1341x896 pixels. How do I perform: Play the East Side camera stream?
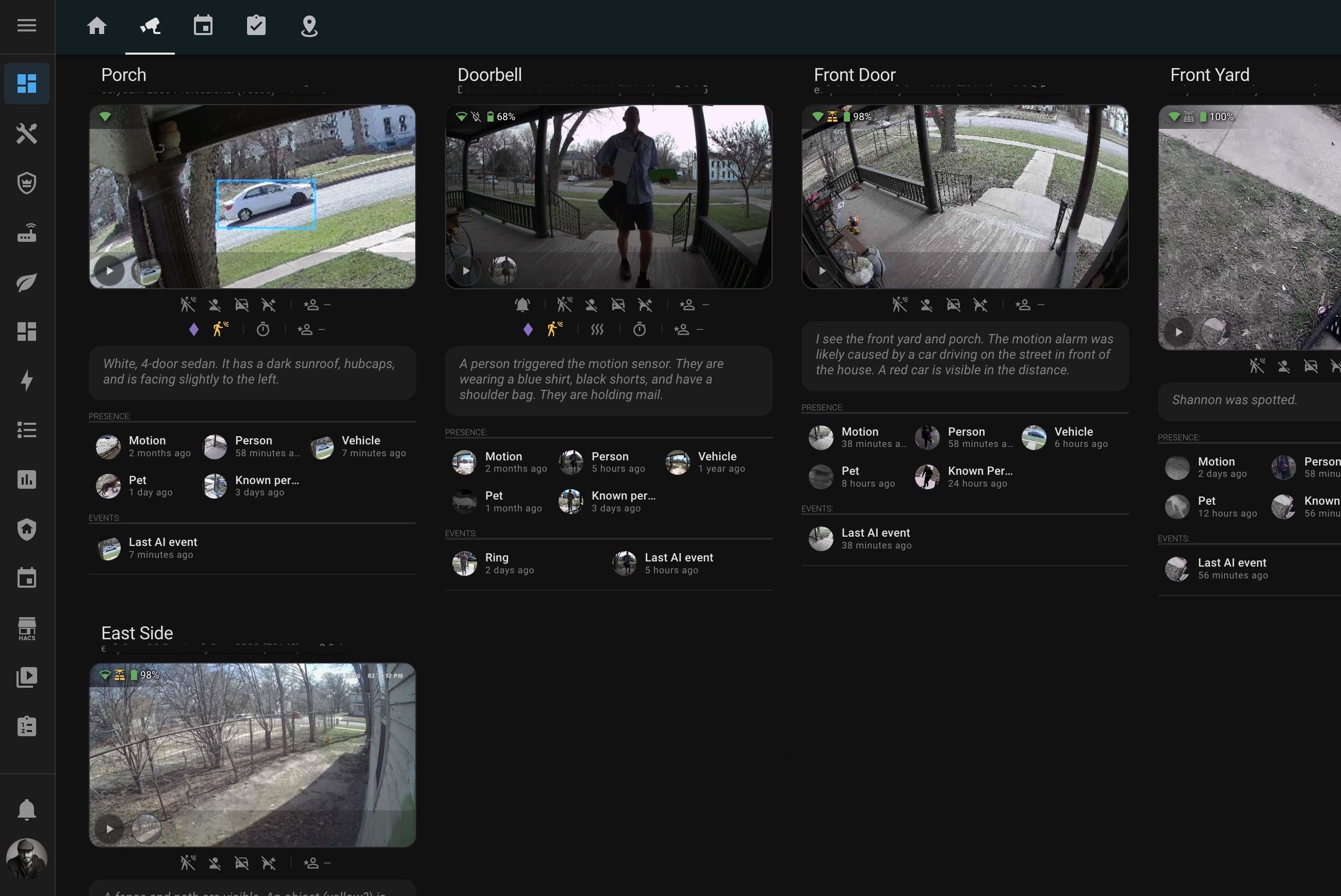110,829
